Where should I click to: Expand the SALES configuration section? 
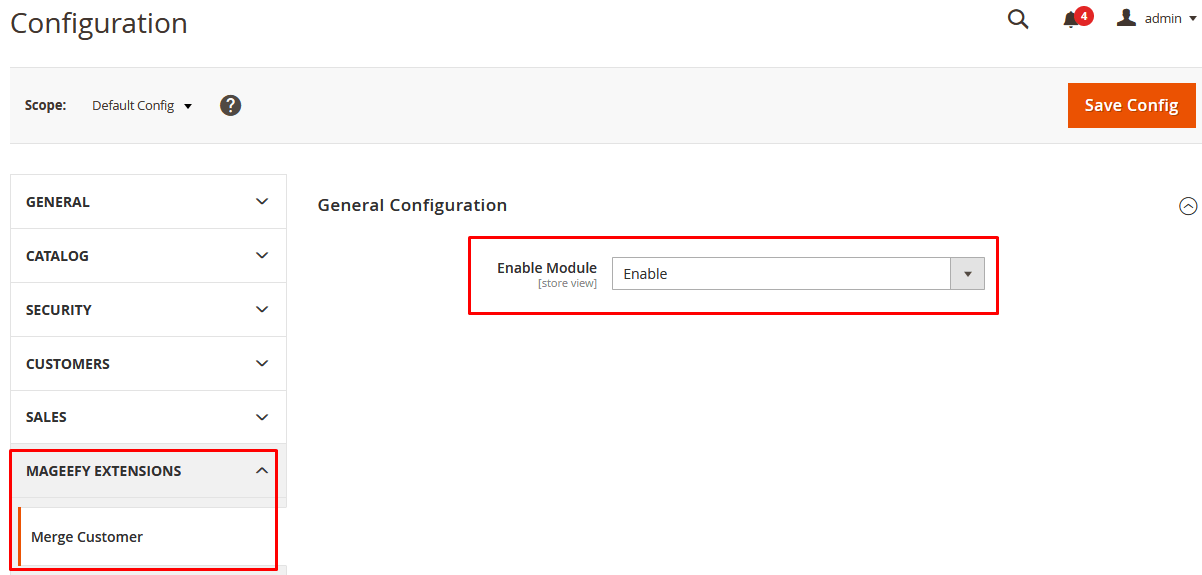(148, 417)
